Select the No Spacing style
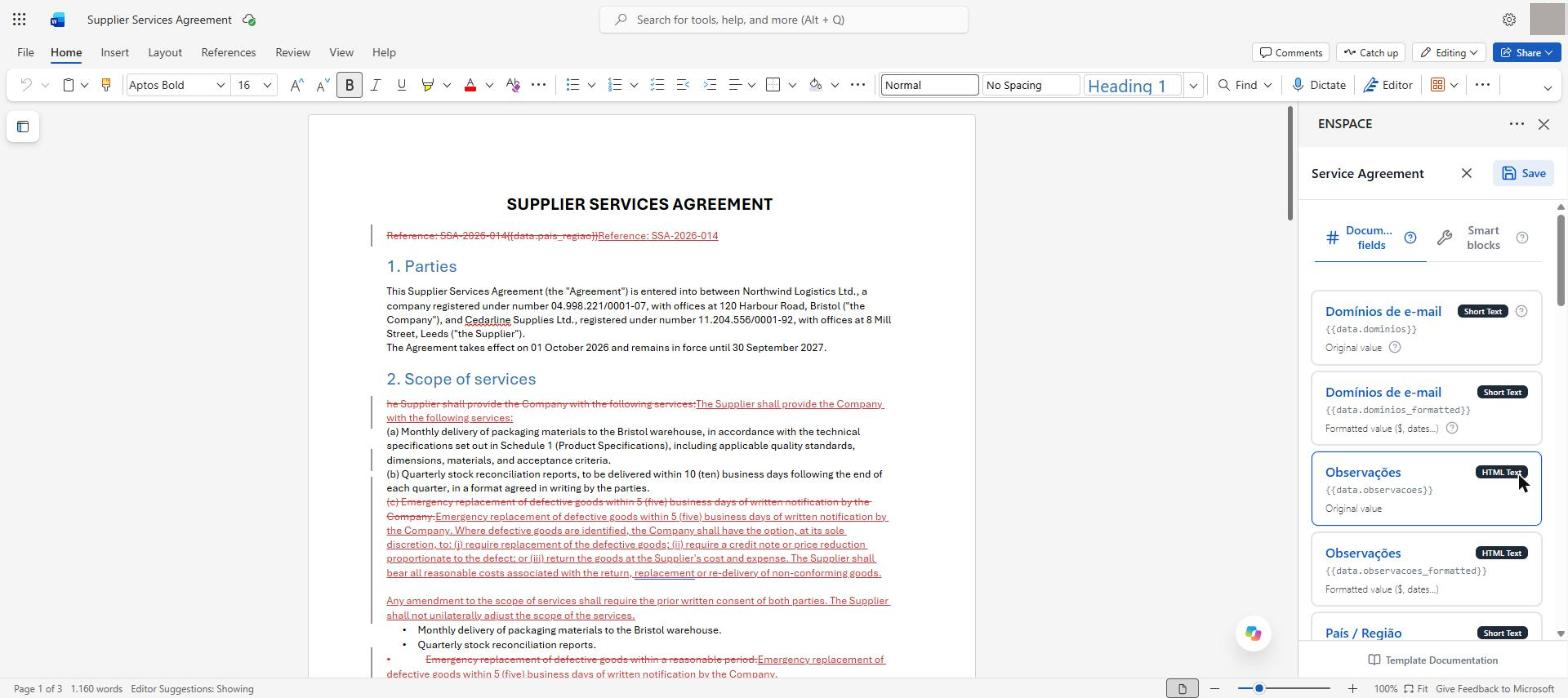The height and width of the screenshot is (698, 1568). pyautogui.click(x=1031, y=85)
